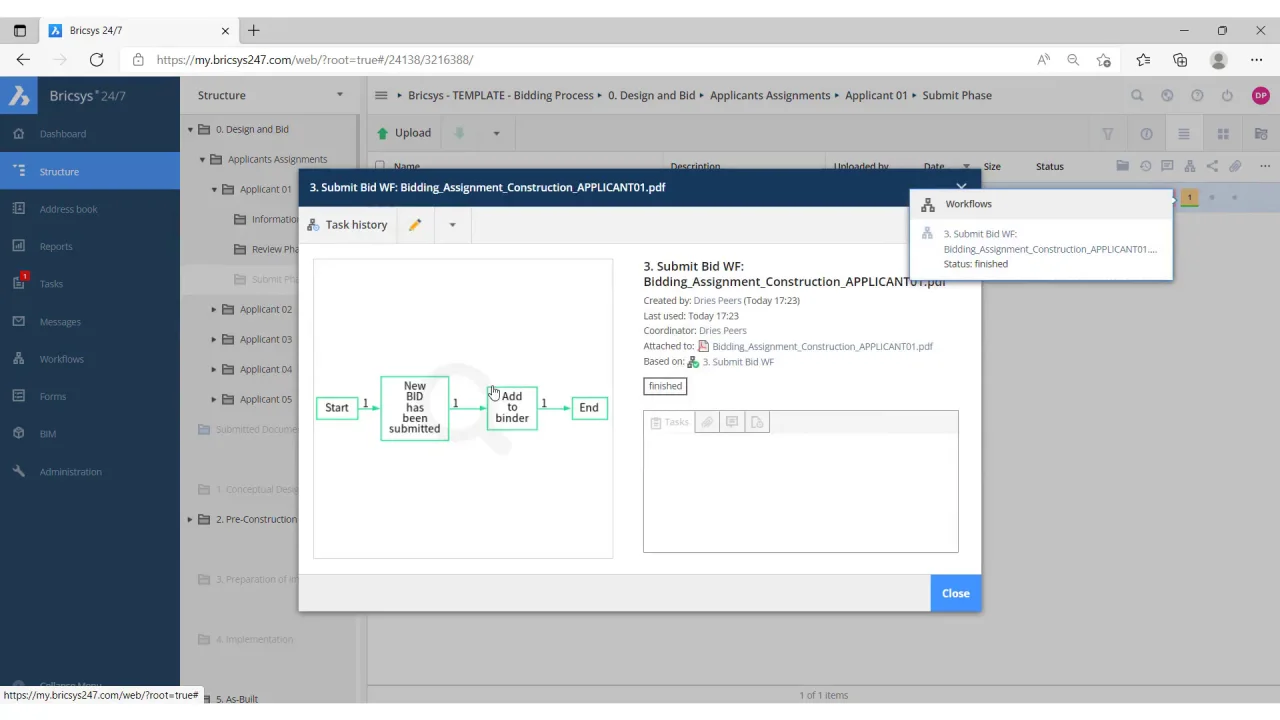This screenshot has width=1280, height=720.
Task: Click the power logout icon
Action: coord(1227,96)
